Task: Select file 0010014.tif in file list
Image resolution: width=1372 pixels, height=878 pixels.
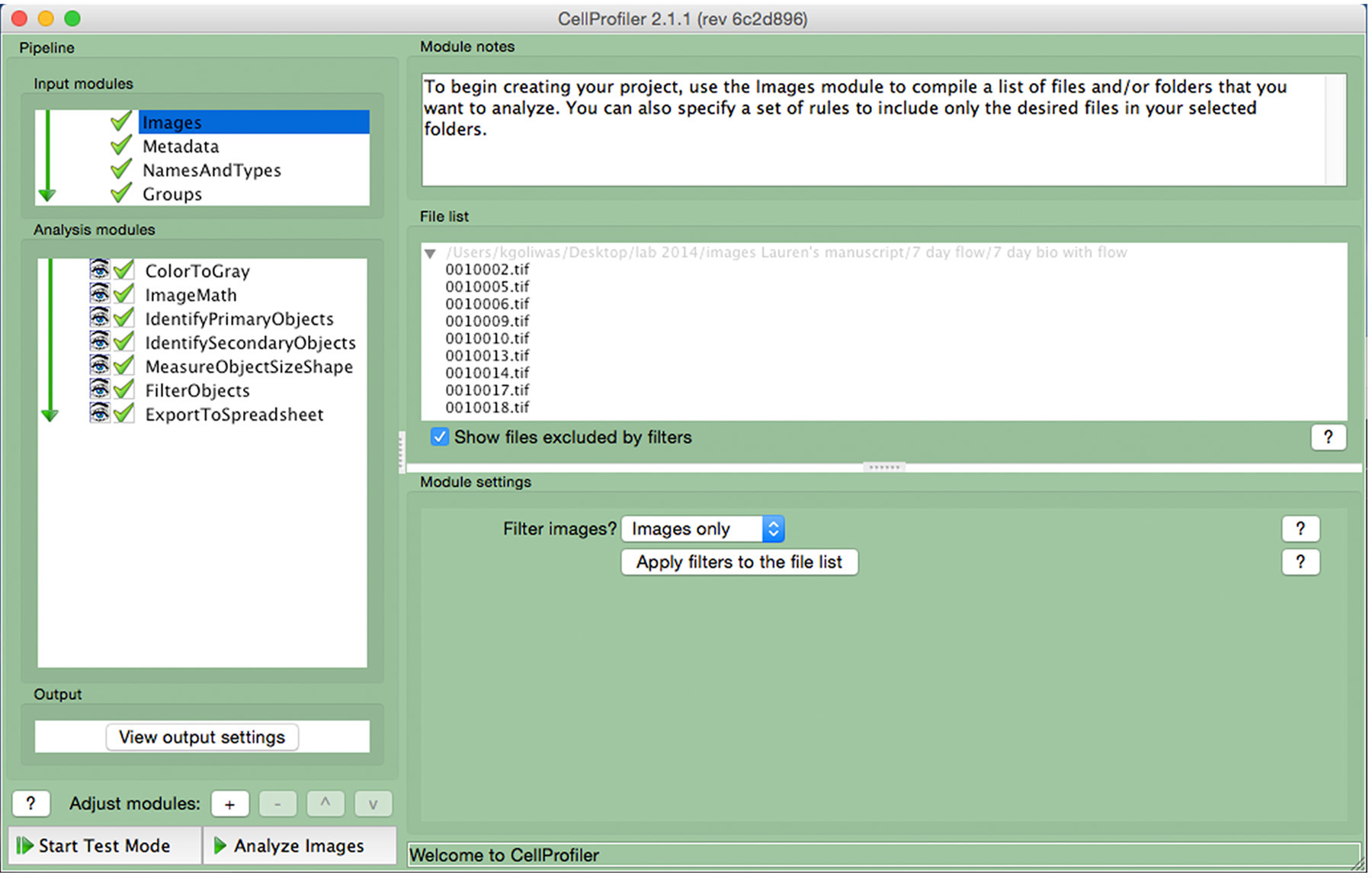Action: pyautogui.click(x=487, y=373)
